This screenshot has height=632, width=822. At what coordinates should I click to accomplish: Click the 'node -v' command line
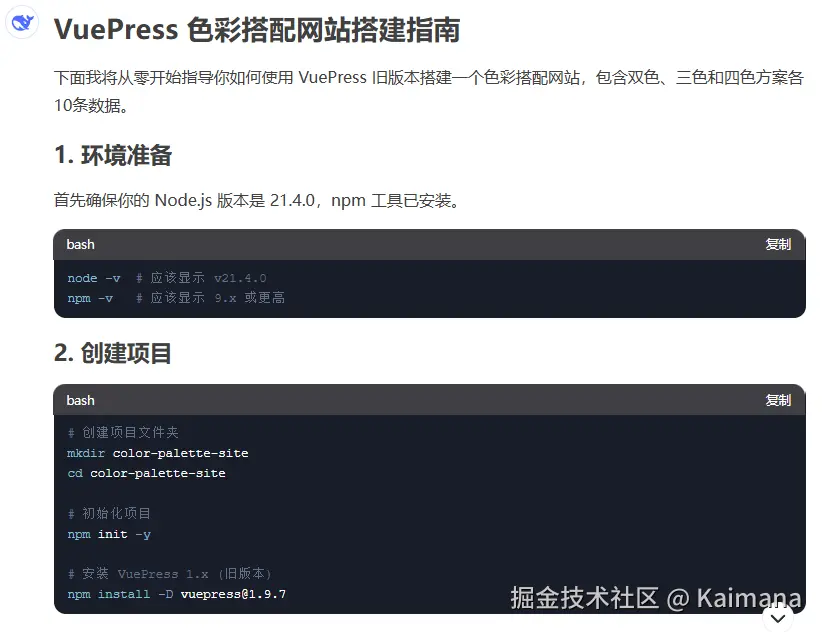[167, 278]
